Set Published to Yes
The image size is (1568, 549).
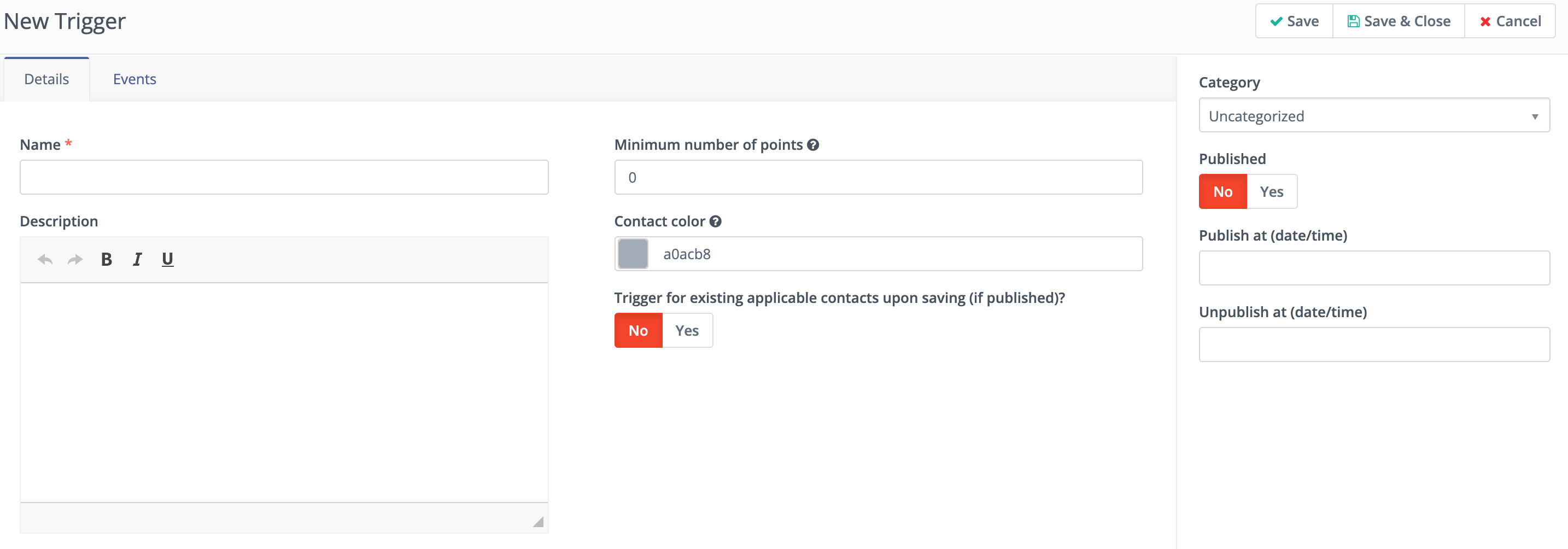click(x=1272, y=192)
